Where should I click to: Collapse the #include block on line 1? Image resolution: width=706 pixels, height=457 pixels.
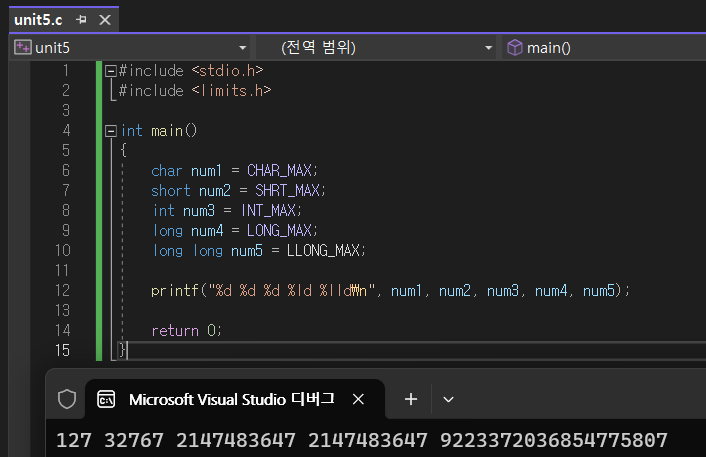[x=111, y=71]
